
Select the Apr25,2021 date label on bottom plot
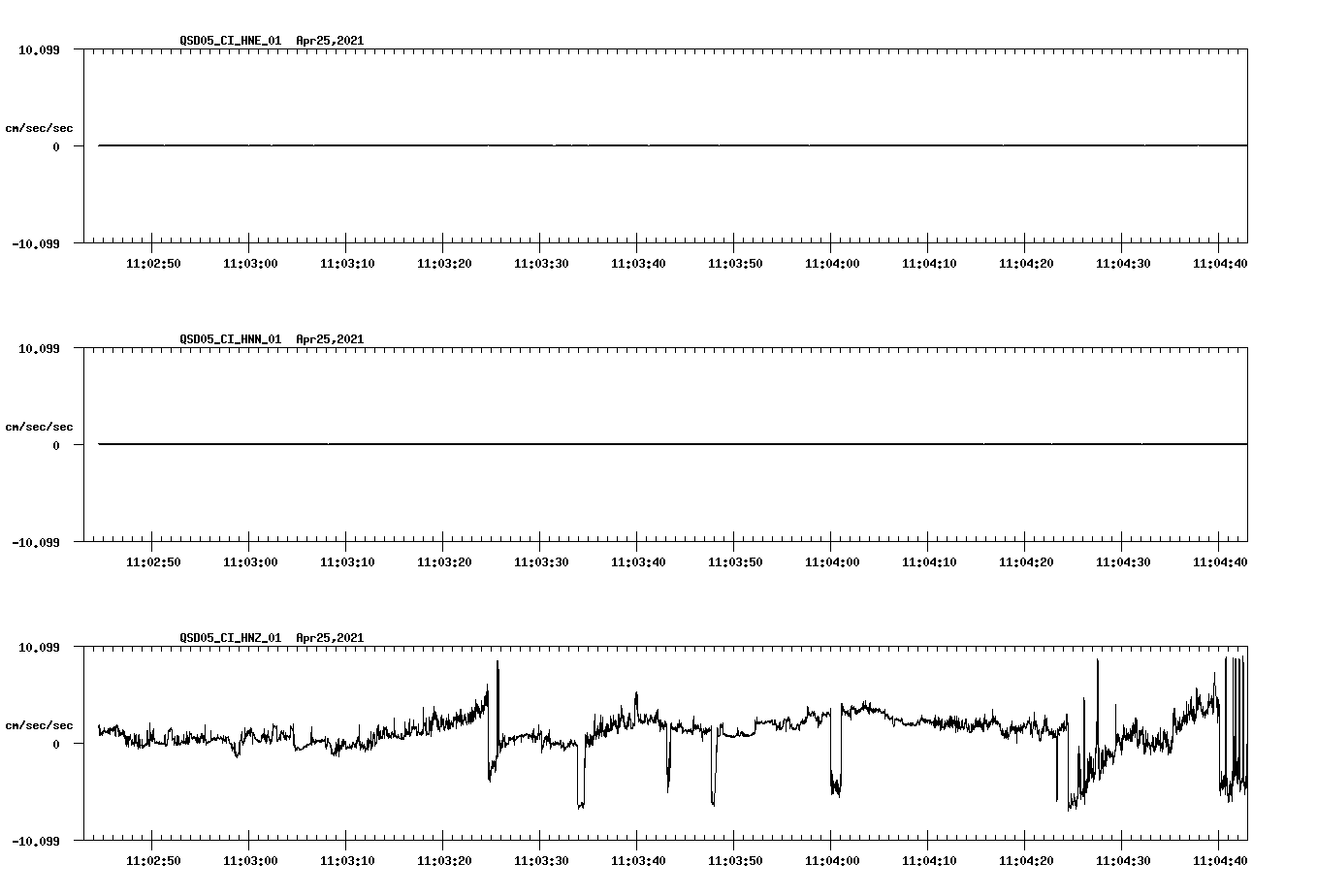329,638
